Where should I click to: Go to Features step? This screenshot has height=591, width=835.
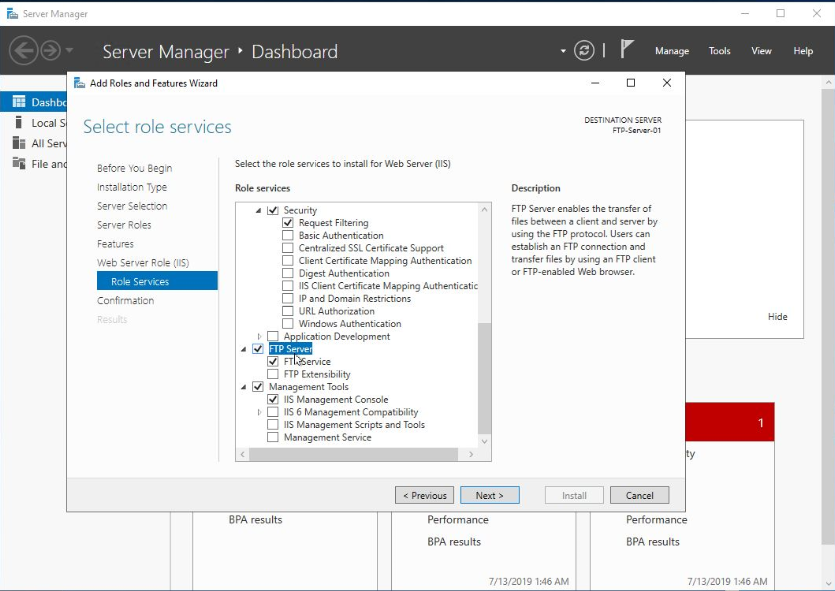[115, 244]
